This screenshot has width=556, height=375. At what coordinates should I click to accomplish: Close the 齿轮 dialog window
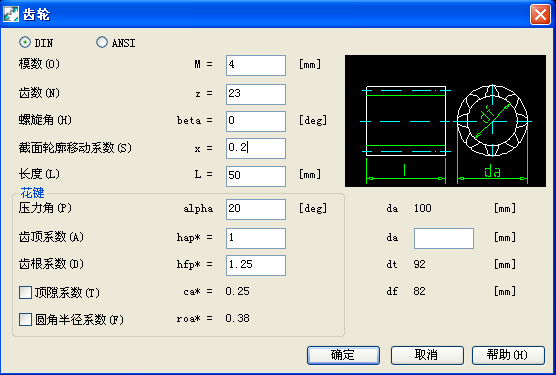click(540, 15)
